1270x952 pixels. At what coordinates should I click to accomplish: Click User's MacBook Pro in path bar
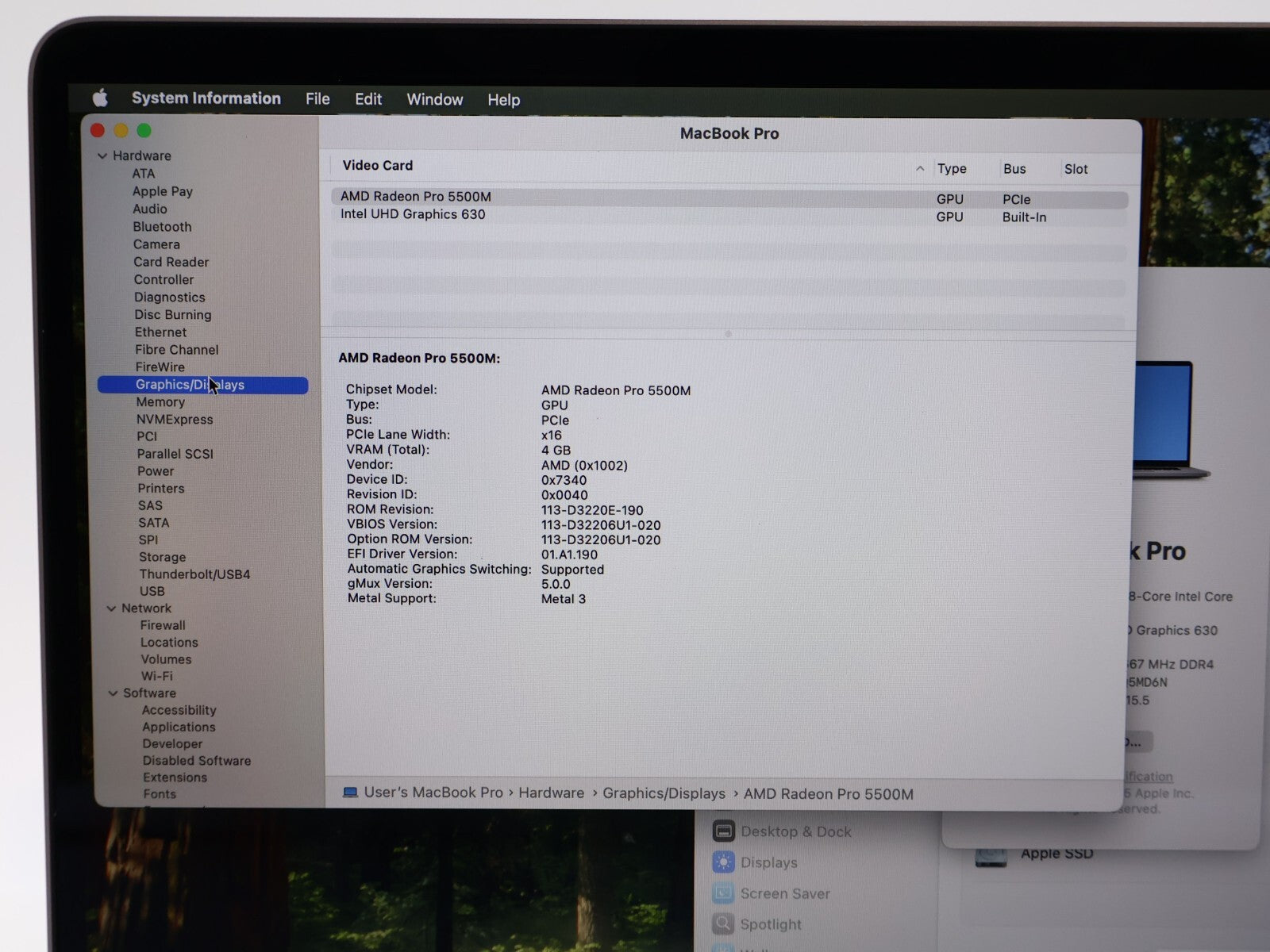coord(433,793)
